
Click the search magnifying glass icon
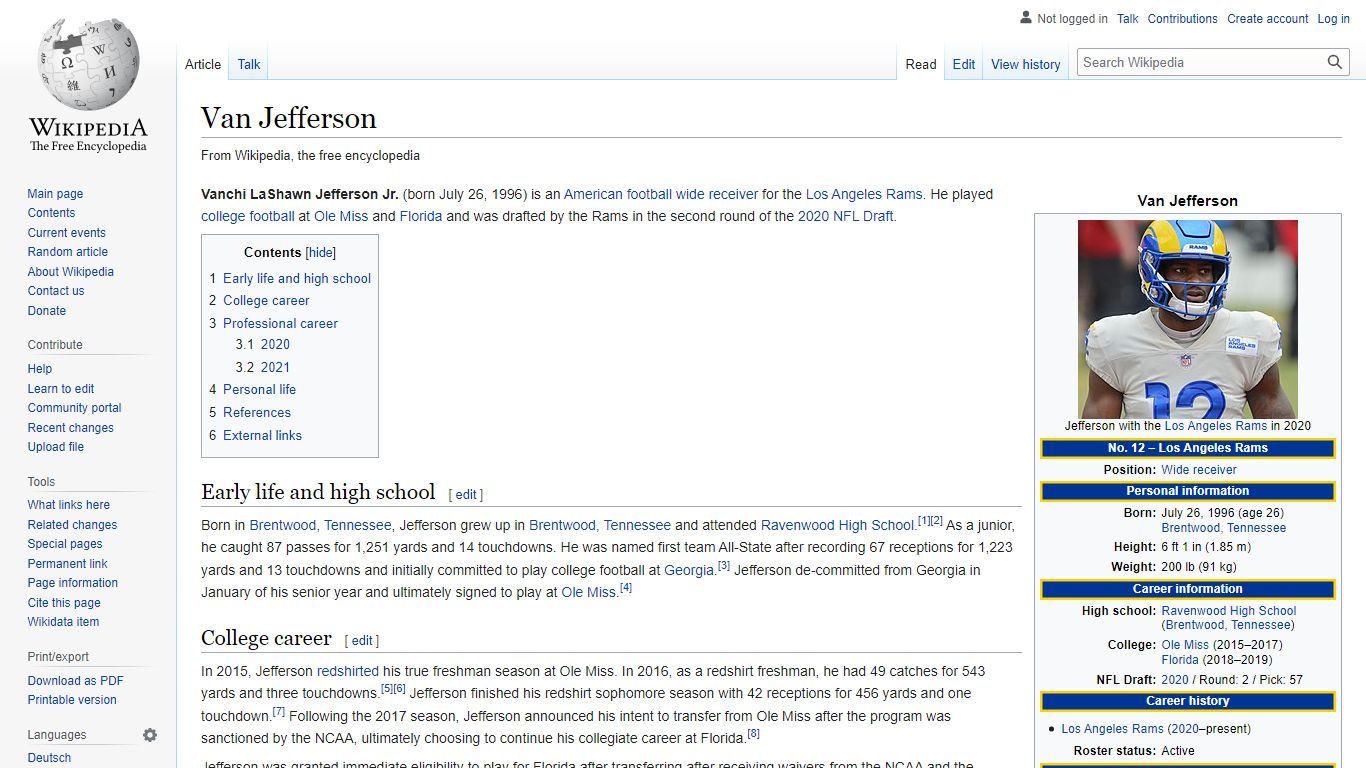(1335, 62)
